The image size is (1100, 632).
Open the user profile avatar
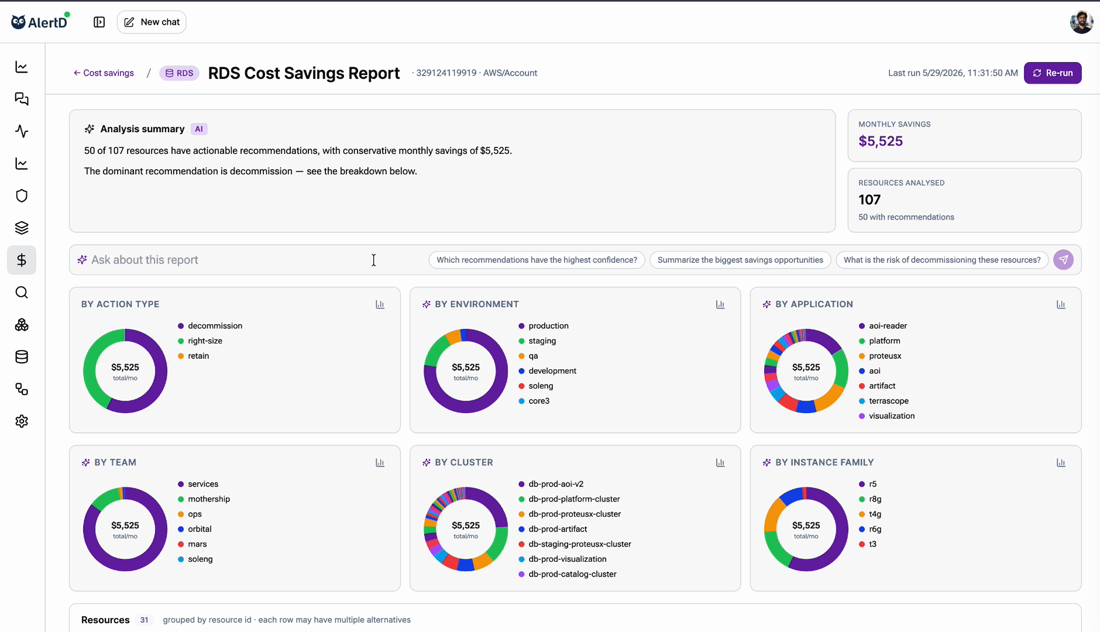(x=1081, y=22)
